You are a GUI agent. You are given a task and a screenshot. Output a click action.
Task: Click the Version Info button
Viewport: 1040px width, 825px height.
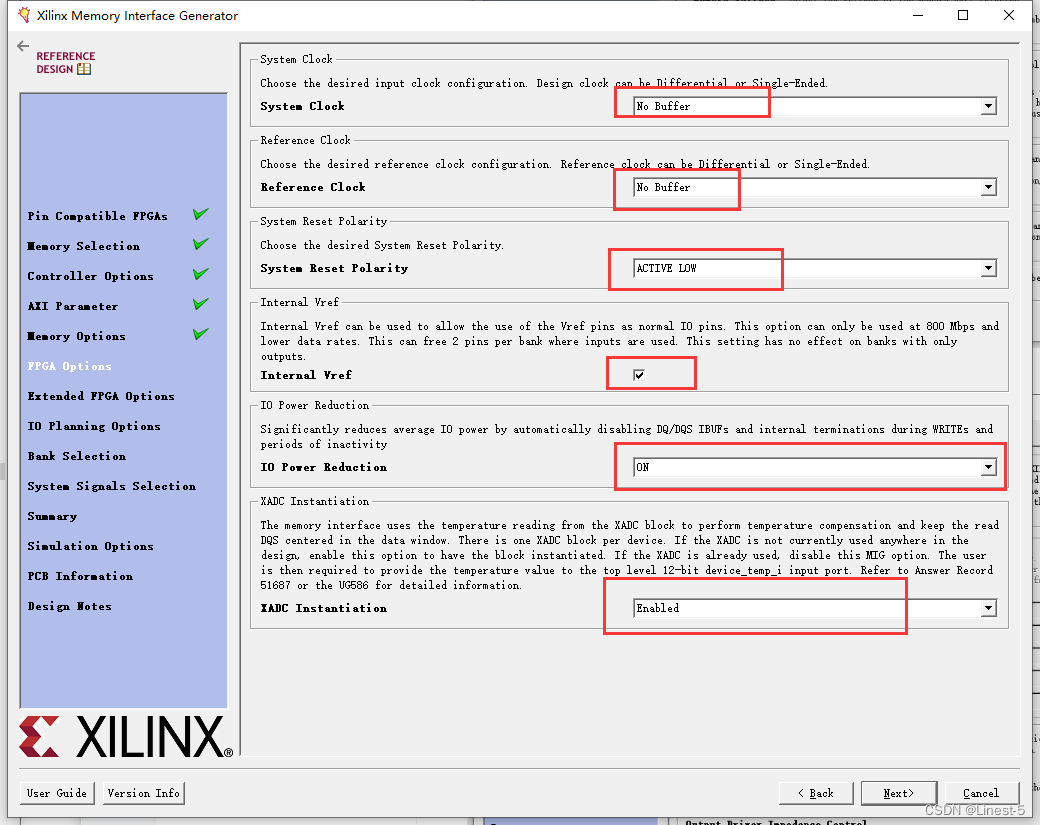144,793
